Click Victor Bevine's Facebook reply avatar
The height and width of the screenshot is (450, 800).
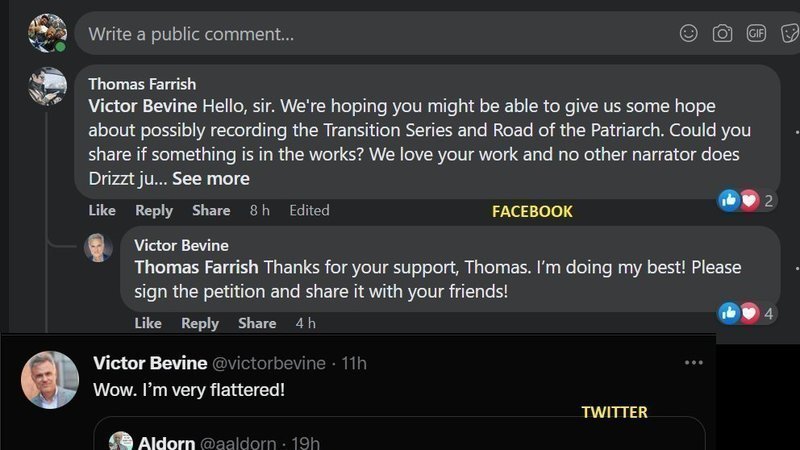98,247
